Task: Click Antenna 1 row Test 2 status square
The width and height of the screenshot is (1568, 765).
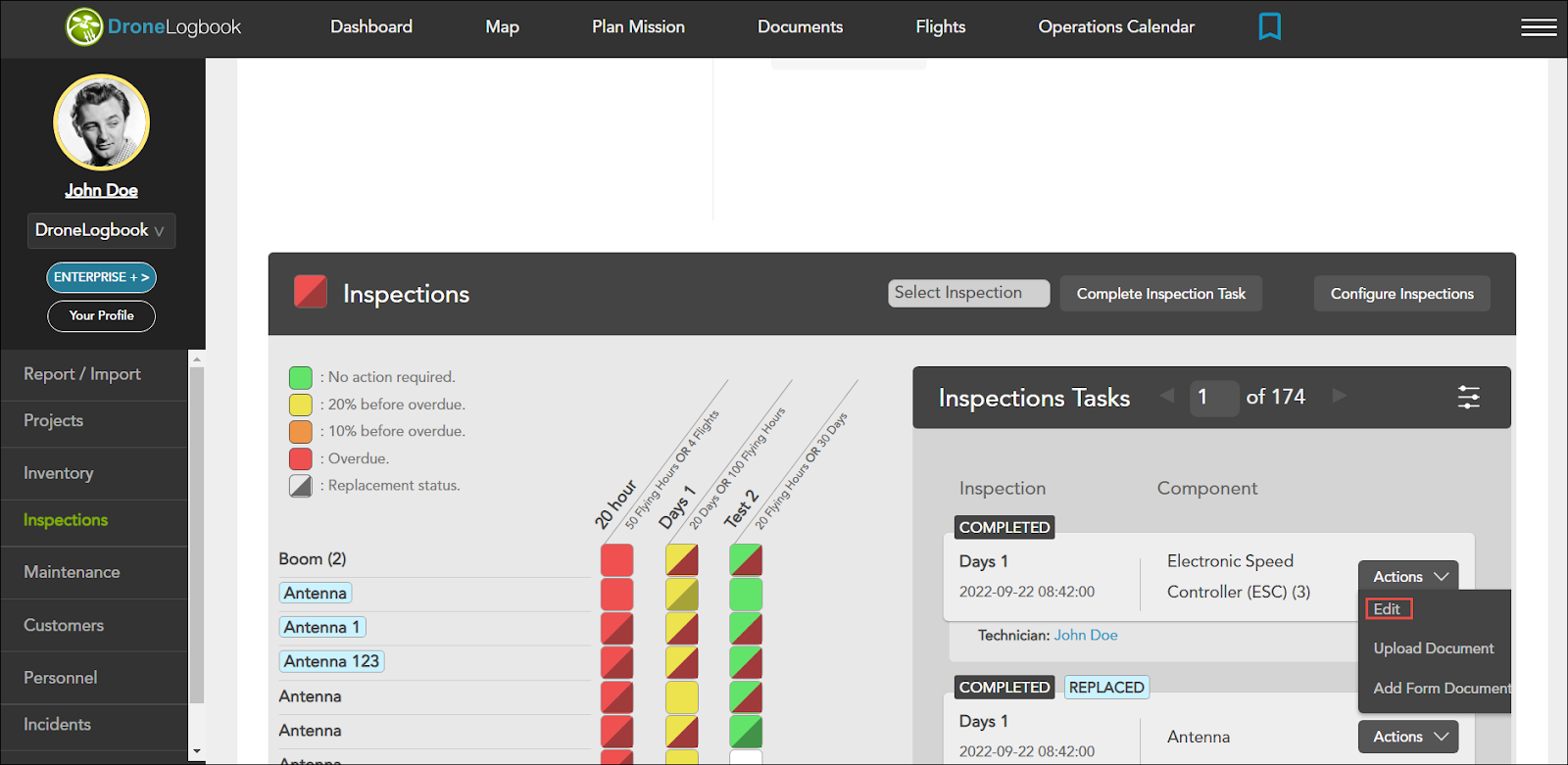Action: [746, 628]
